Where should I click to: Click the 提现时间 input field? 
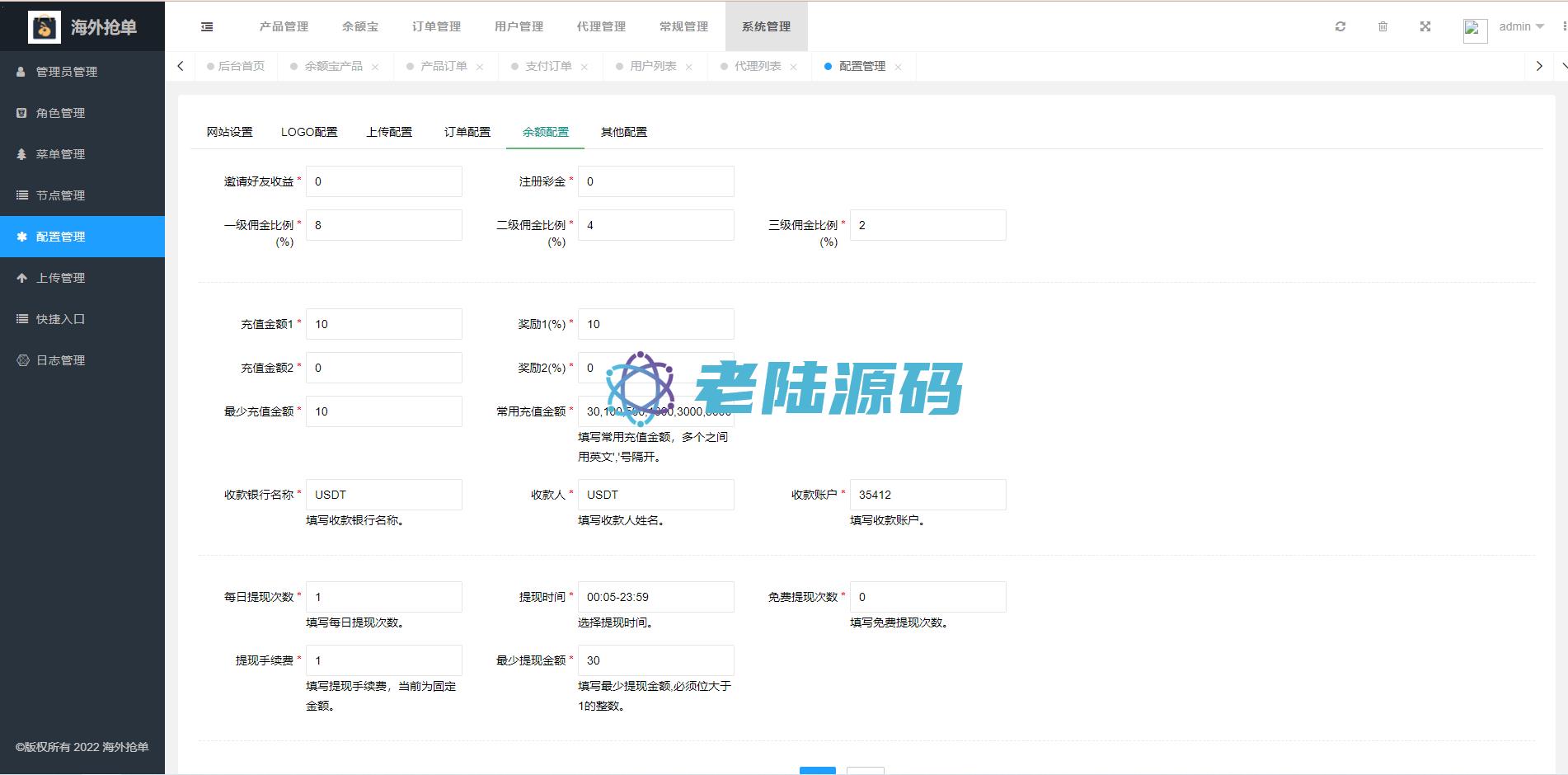(x=655, y=597)
